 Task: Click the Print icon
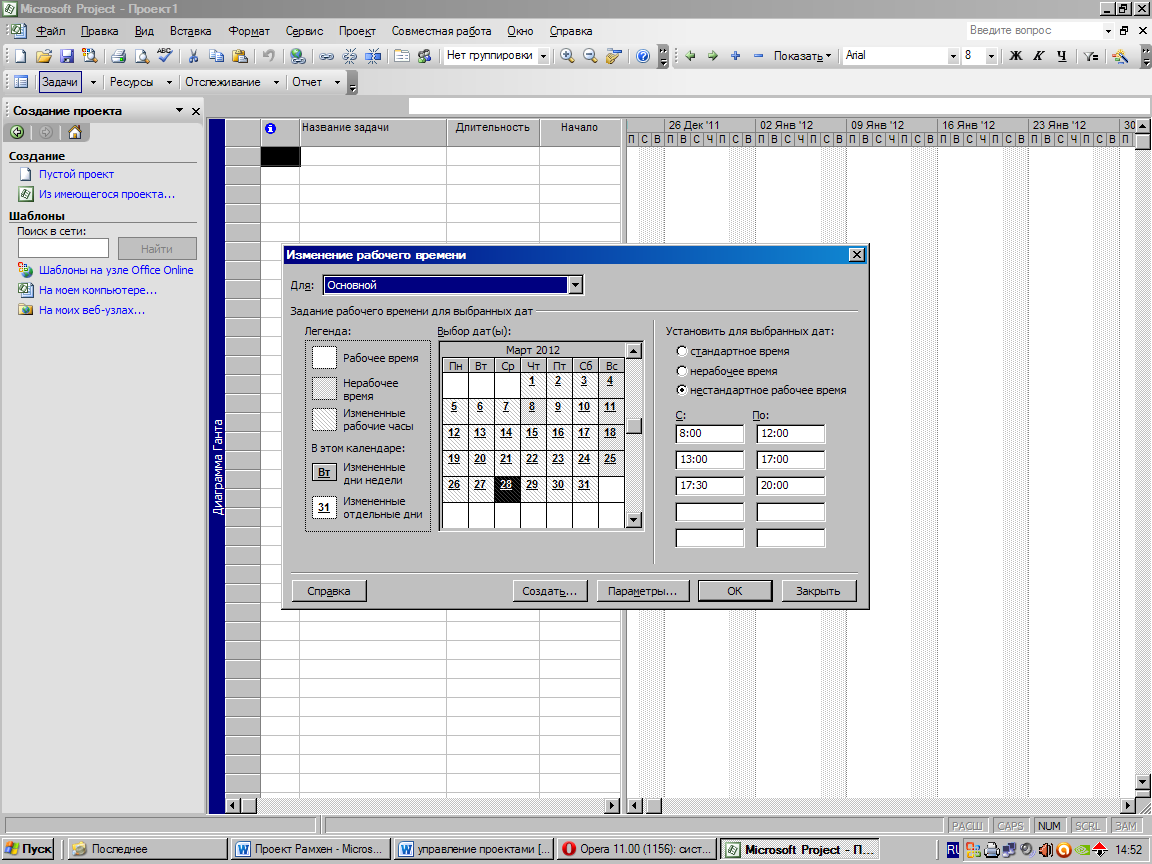118,56
